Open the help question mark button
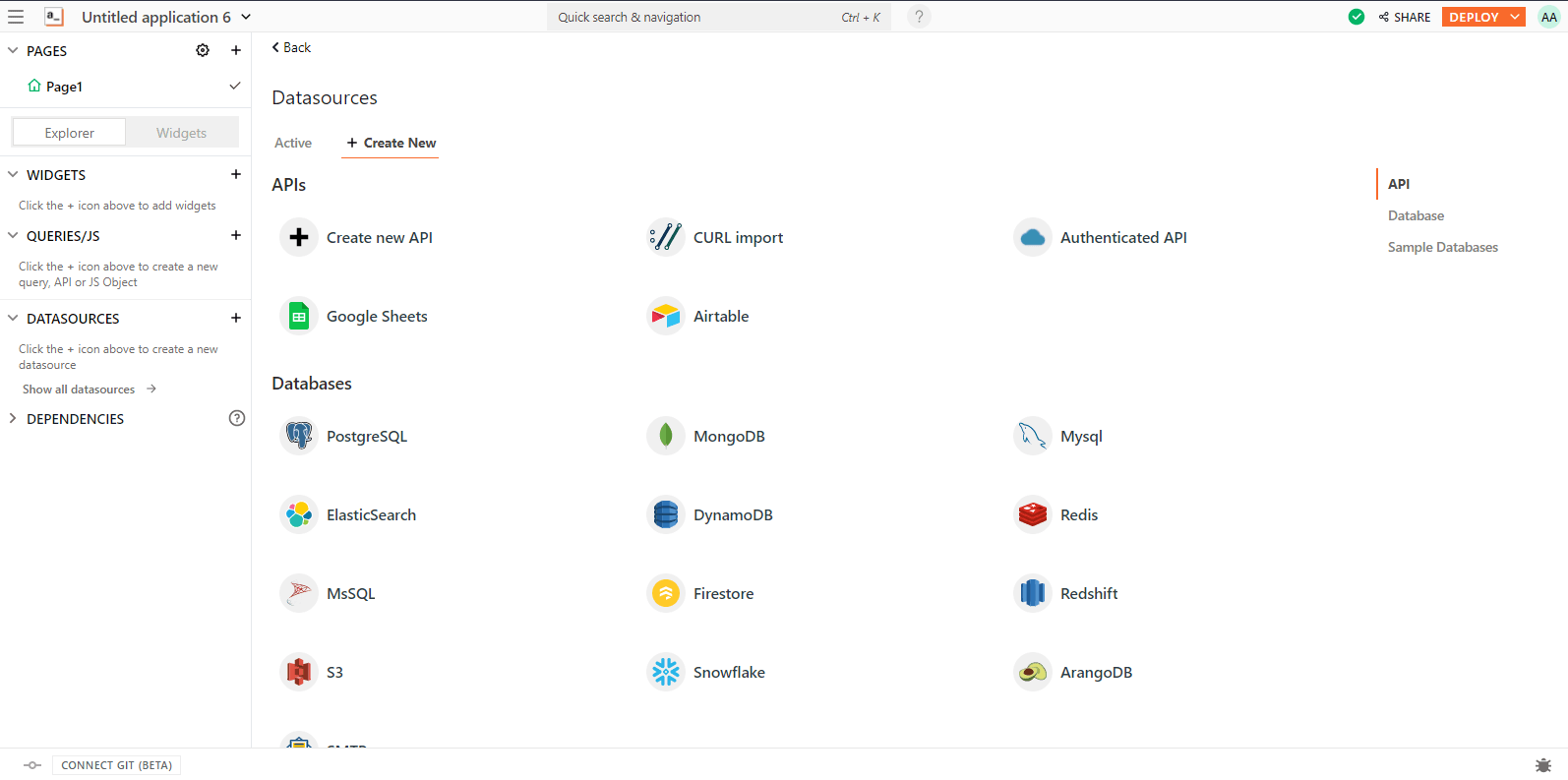 [x=919, y=17]
